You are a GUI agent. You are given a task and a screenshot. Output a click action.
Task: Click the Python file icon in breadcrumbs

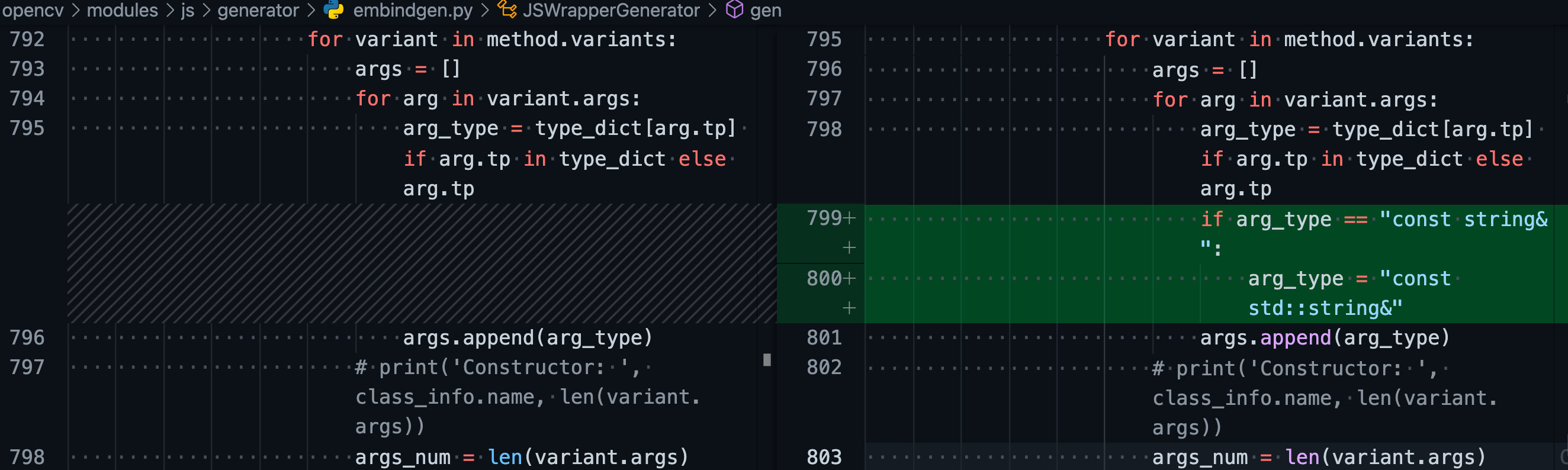click(333, 9)
